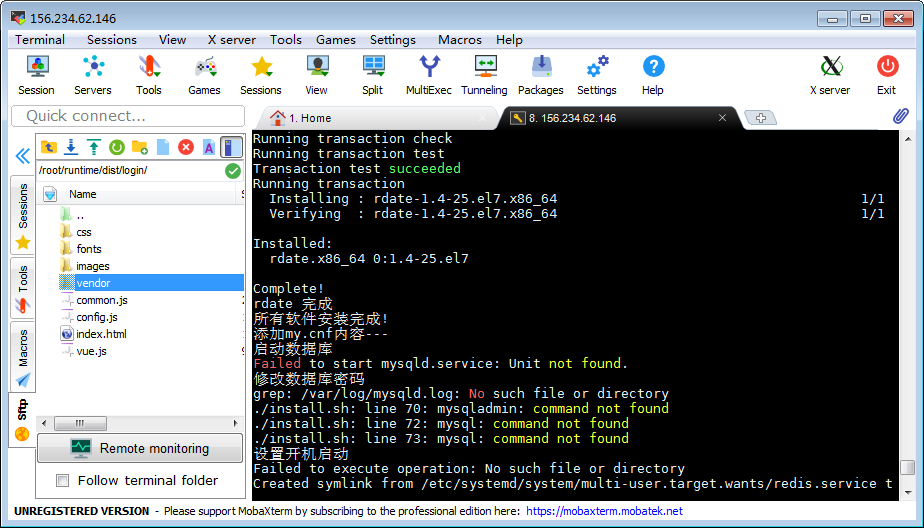The image size is (924, 528).
Task: Click the Remote monitoring button
Action: click(x=140, y=449)
